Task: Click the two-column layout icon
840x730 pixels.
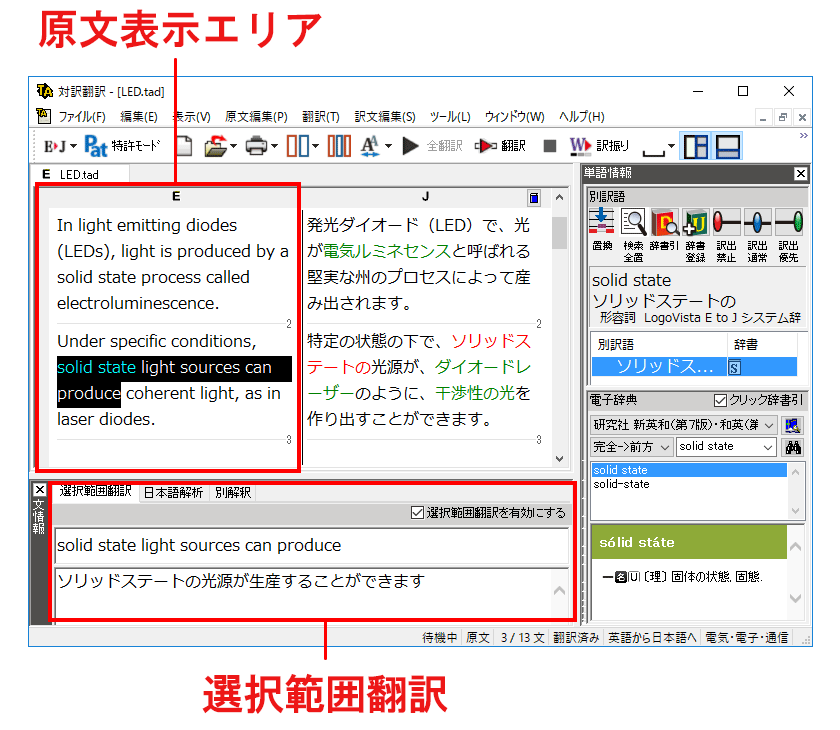Action: (297, 146)
